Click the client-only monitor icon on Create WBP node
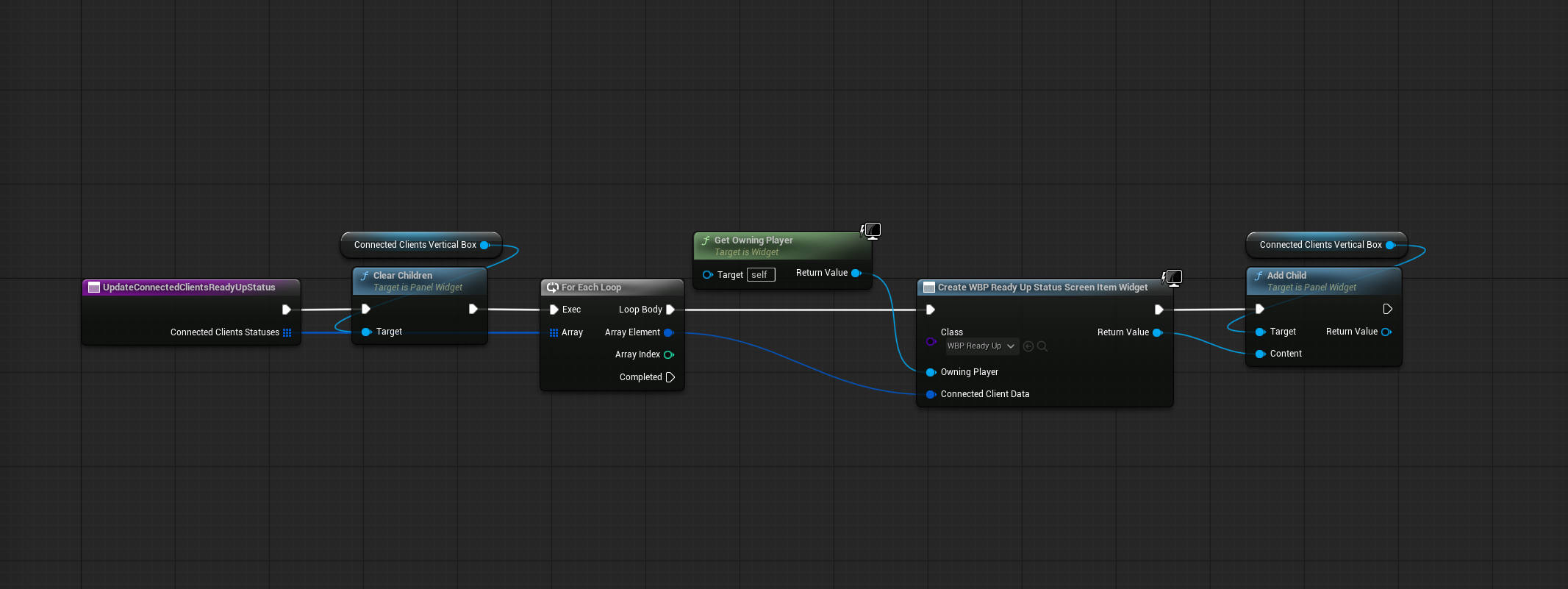 1173,277
